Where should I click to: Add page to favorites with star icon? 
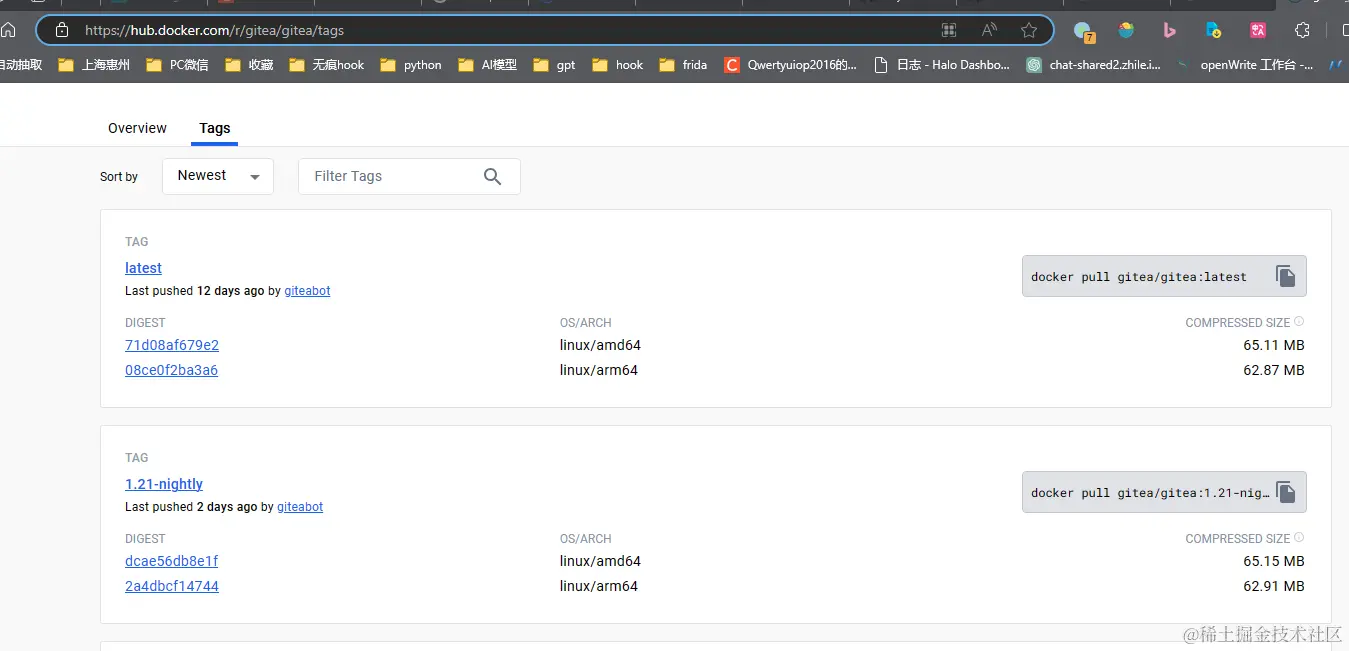(1029, 30)
